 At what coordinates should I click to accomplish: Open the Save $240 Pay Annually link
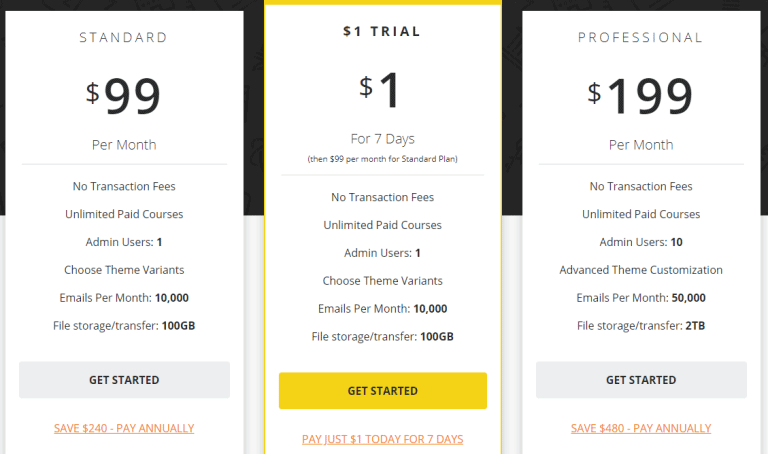pos(124,428)
